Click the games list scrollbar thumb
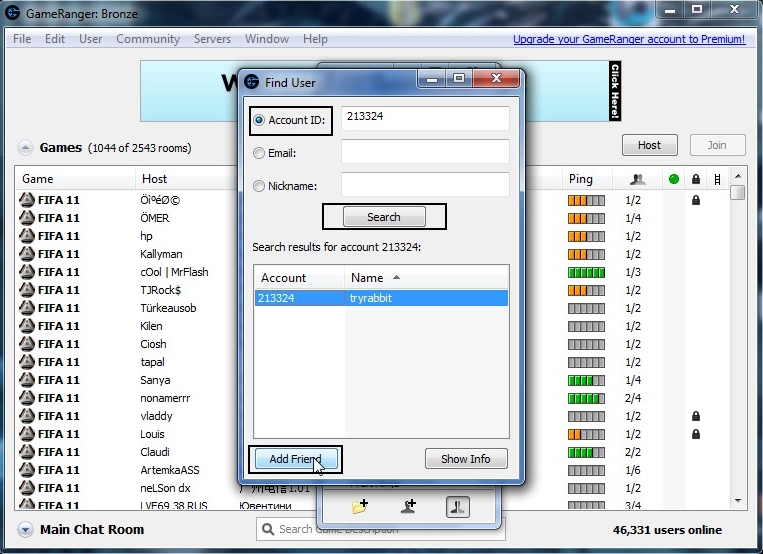The width and height of the screenshot is (763, 554). [x=738, y=192]
